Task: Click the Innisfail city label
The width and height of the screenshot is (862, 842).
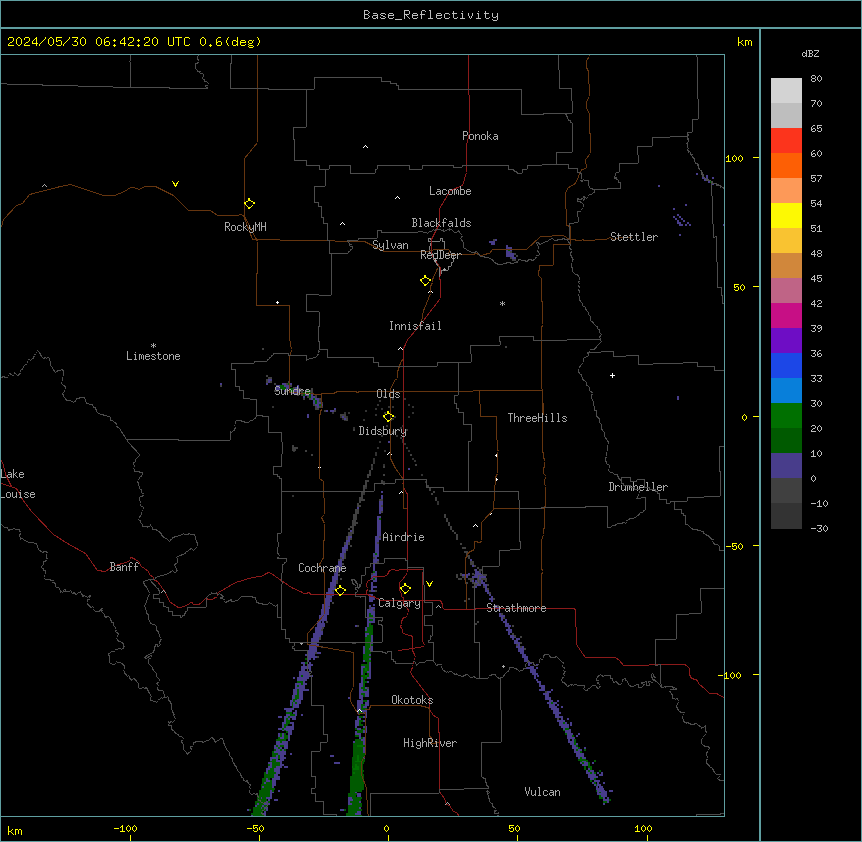Action: 415,326
